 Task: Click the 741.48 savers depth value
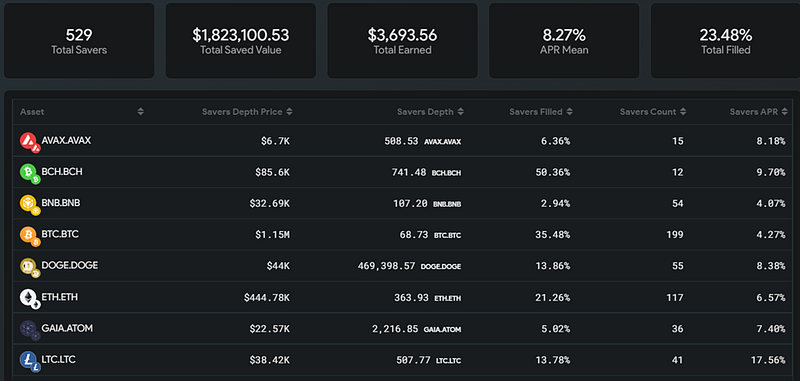409,172
